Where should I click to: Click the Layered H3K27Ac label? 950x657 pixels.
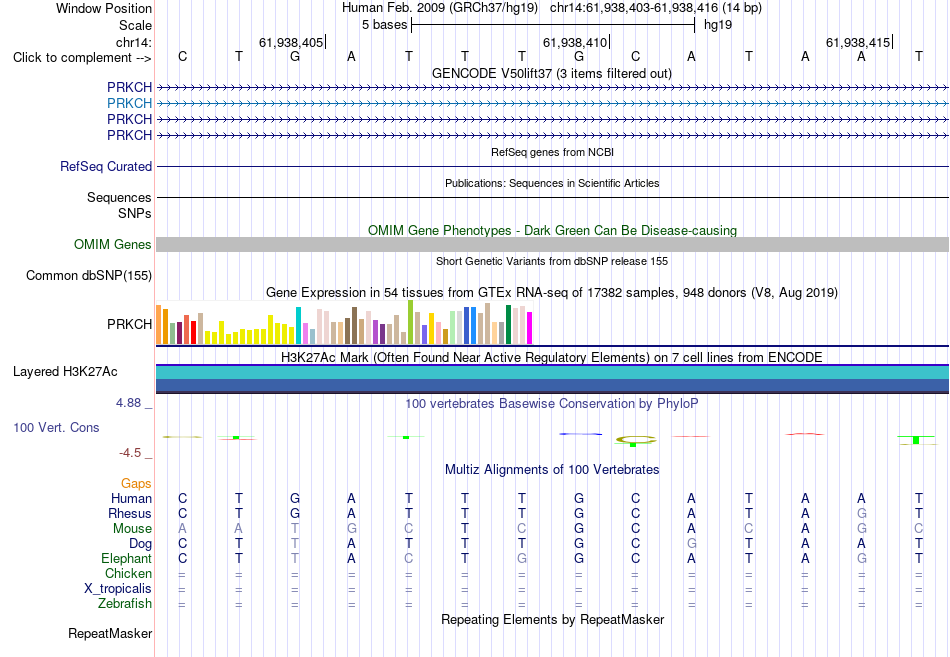coord(65,372)
